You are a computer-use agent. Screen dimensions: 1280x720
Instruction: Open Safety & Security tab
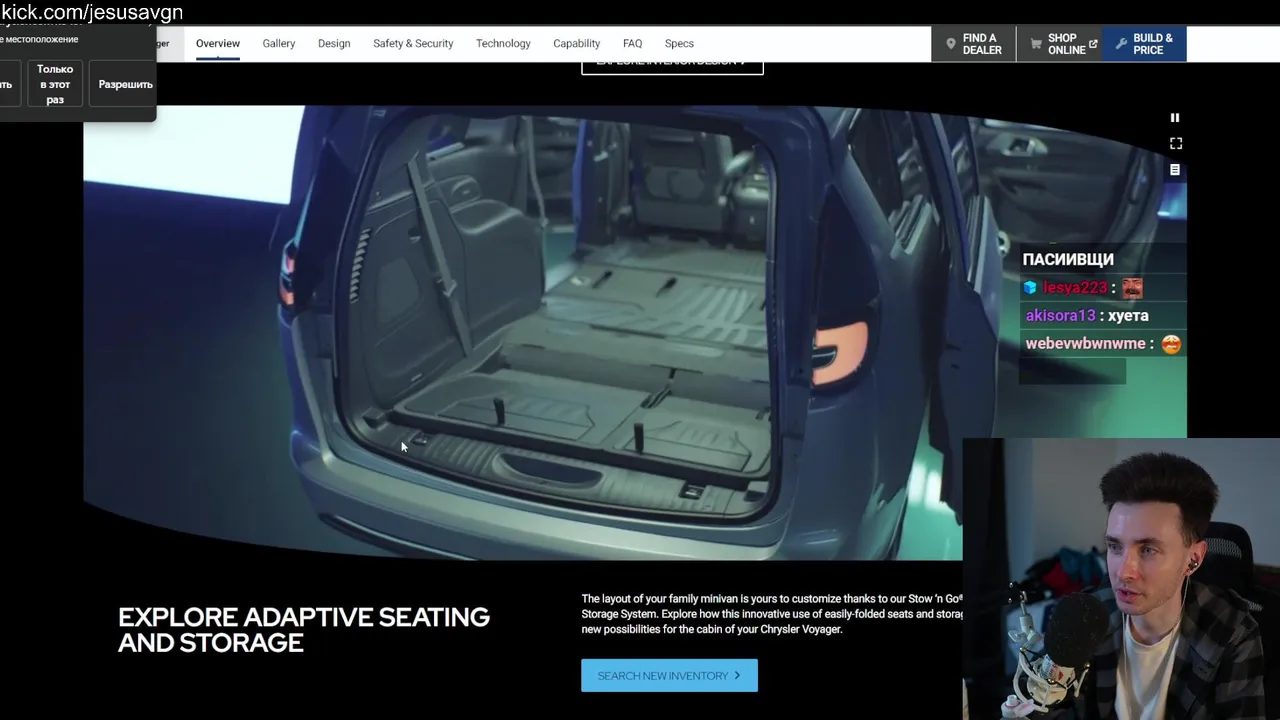(x=413, y=43)
